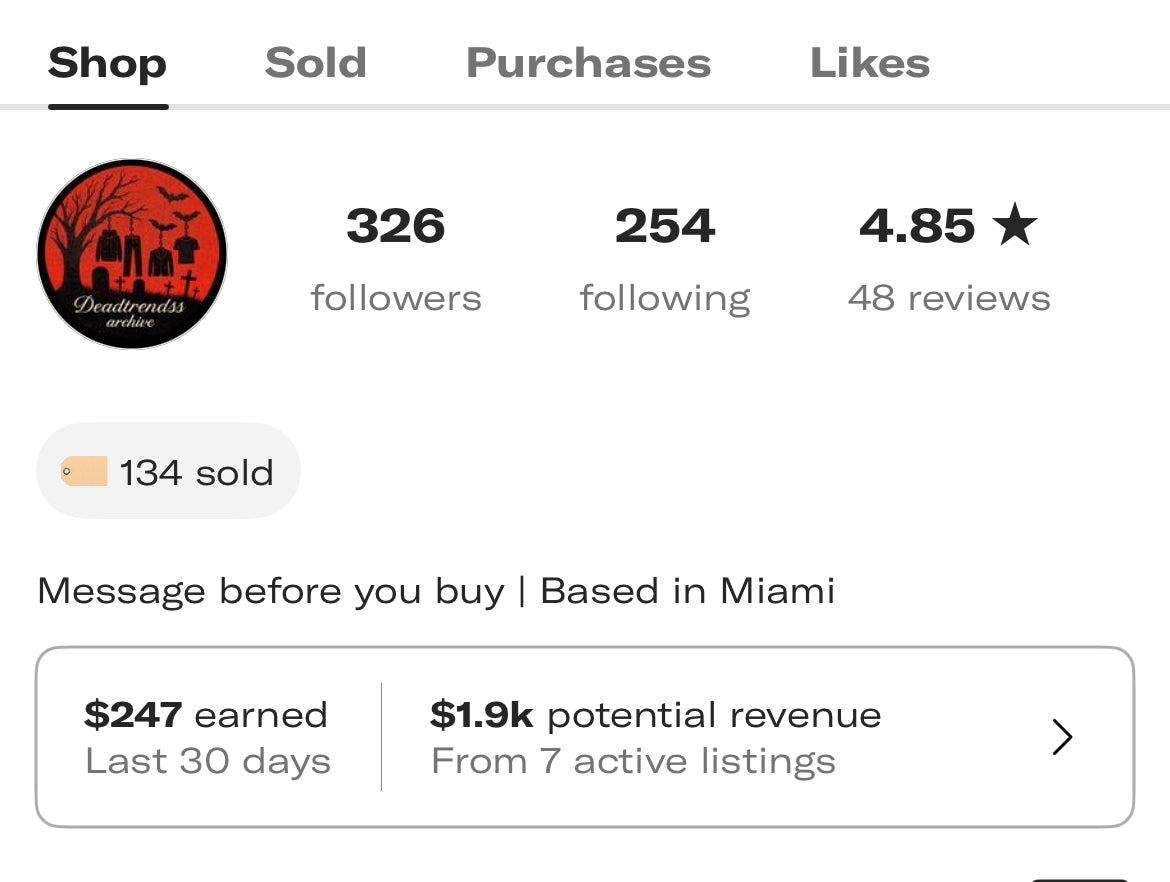Tap the star icon beside 4.85
The height and width of the screenshot is (882, 1170).
[x=1016, y=226]
